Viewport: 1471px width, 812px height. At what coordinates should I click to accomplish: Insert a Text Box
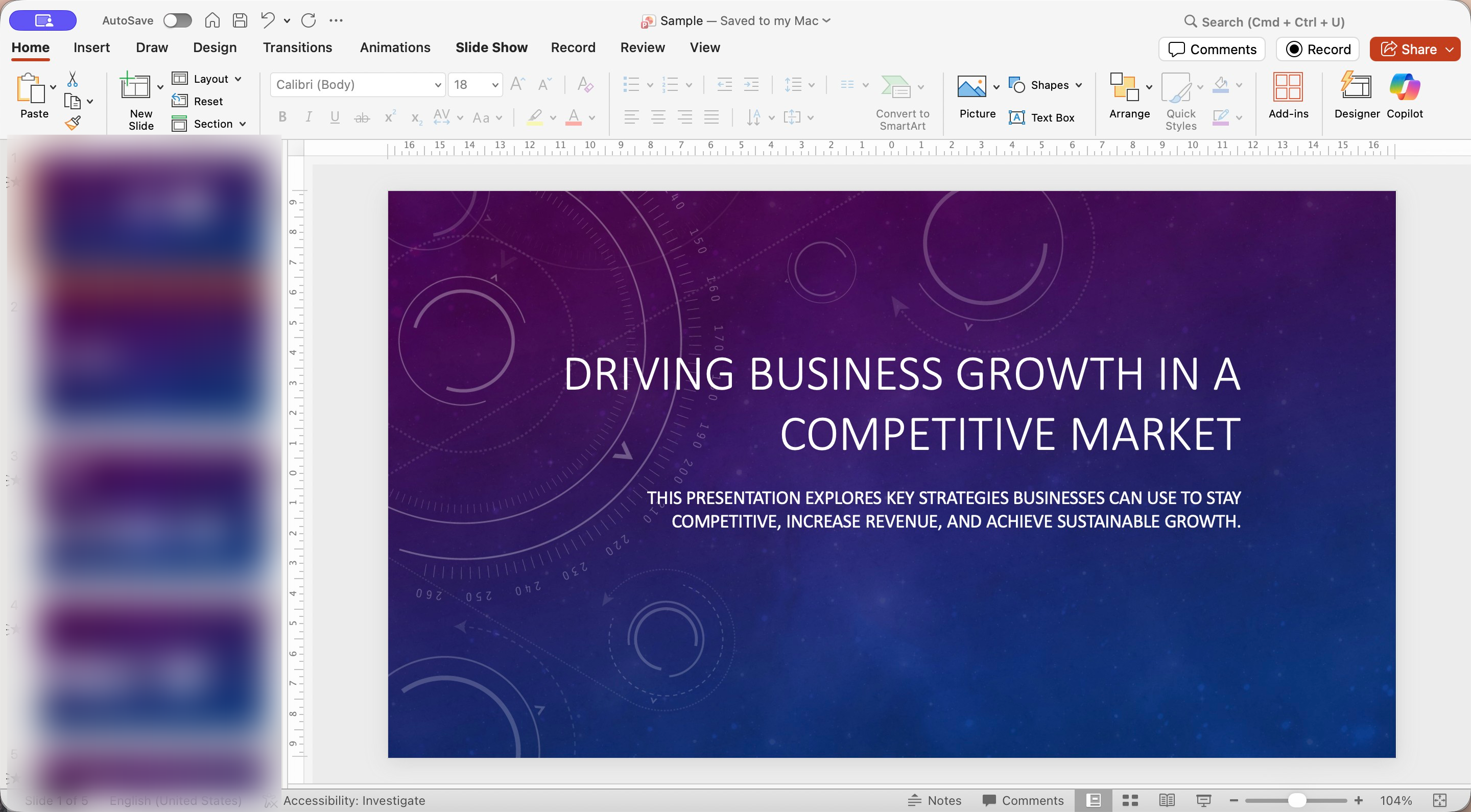coord(1041,117)
